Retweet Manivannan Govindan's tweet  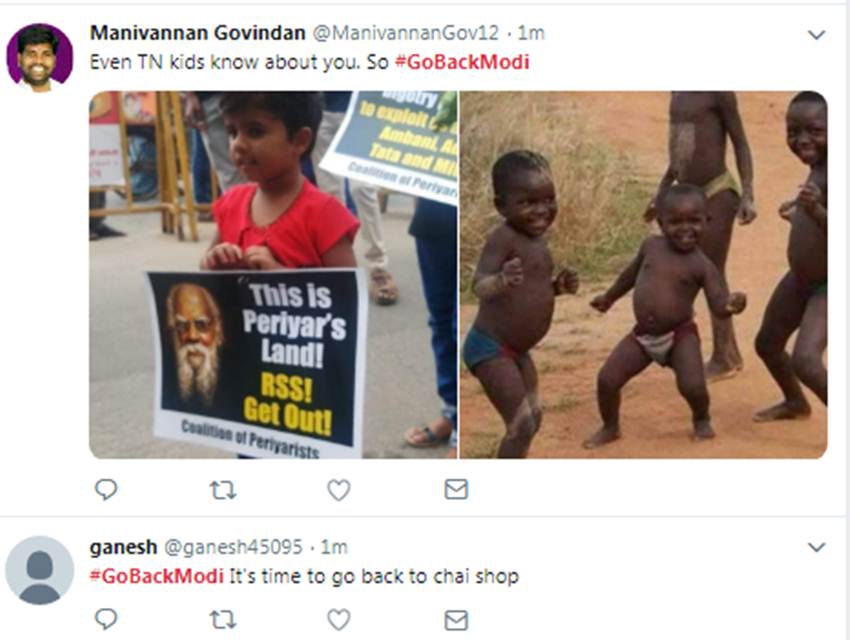pyautogui.click(x=222, y=489)
